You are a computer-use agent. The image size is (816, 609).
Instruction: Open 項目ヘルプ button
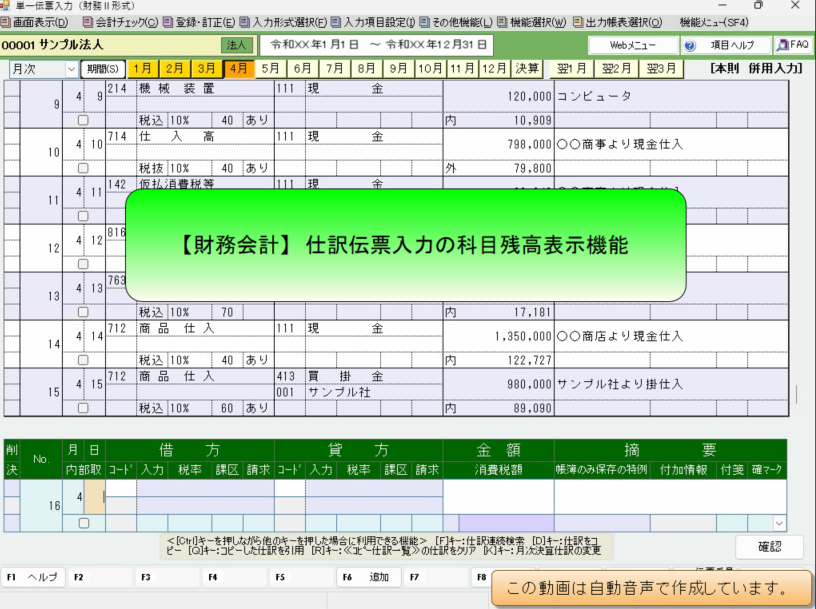pos(726,45)
